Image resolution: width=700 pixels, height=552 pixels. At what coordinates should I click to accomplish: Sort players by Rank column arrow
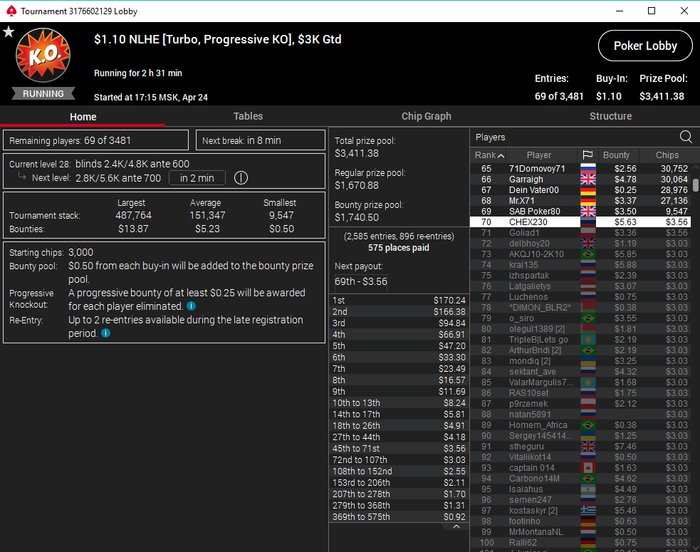coord(501,155)
